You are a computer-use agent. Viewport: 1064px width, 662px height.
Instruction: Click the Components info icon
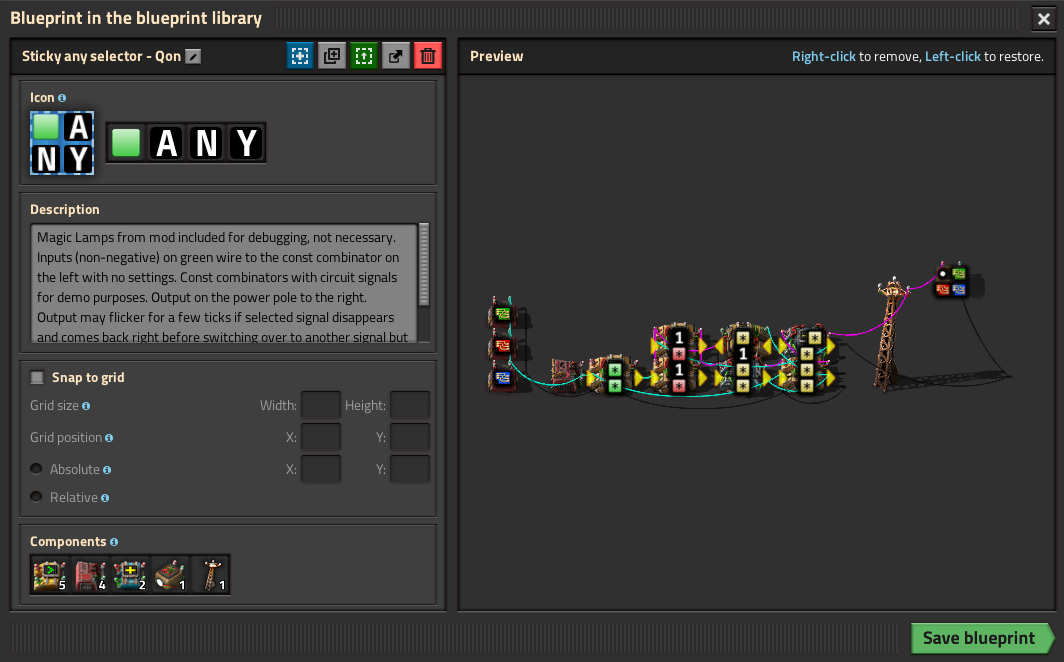114,542
